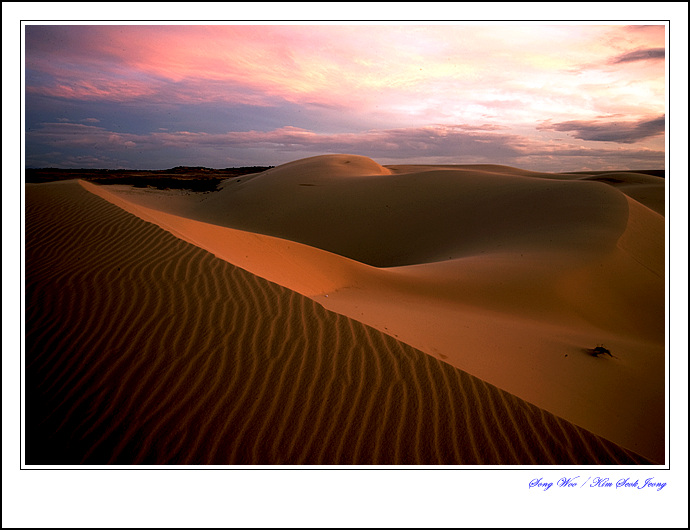
Task: Click the small dark shrub on the sand
Action: (x=600, y=351)
